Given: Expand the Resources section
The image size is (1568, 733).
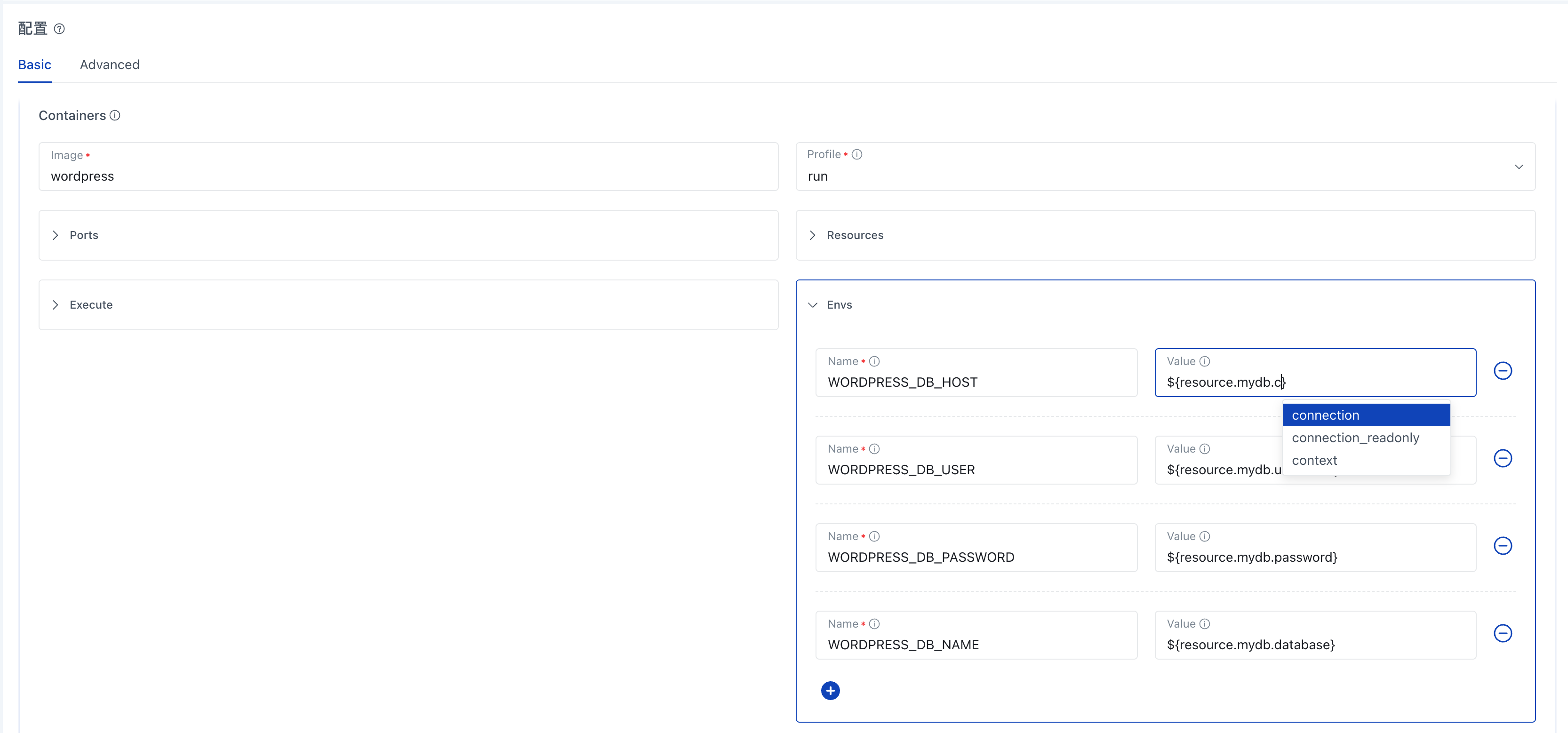Looking at the screenshot, I should click(x=1165, y=235).
